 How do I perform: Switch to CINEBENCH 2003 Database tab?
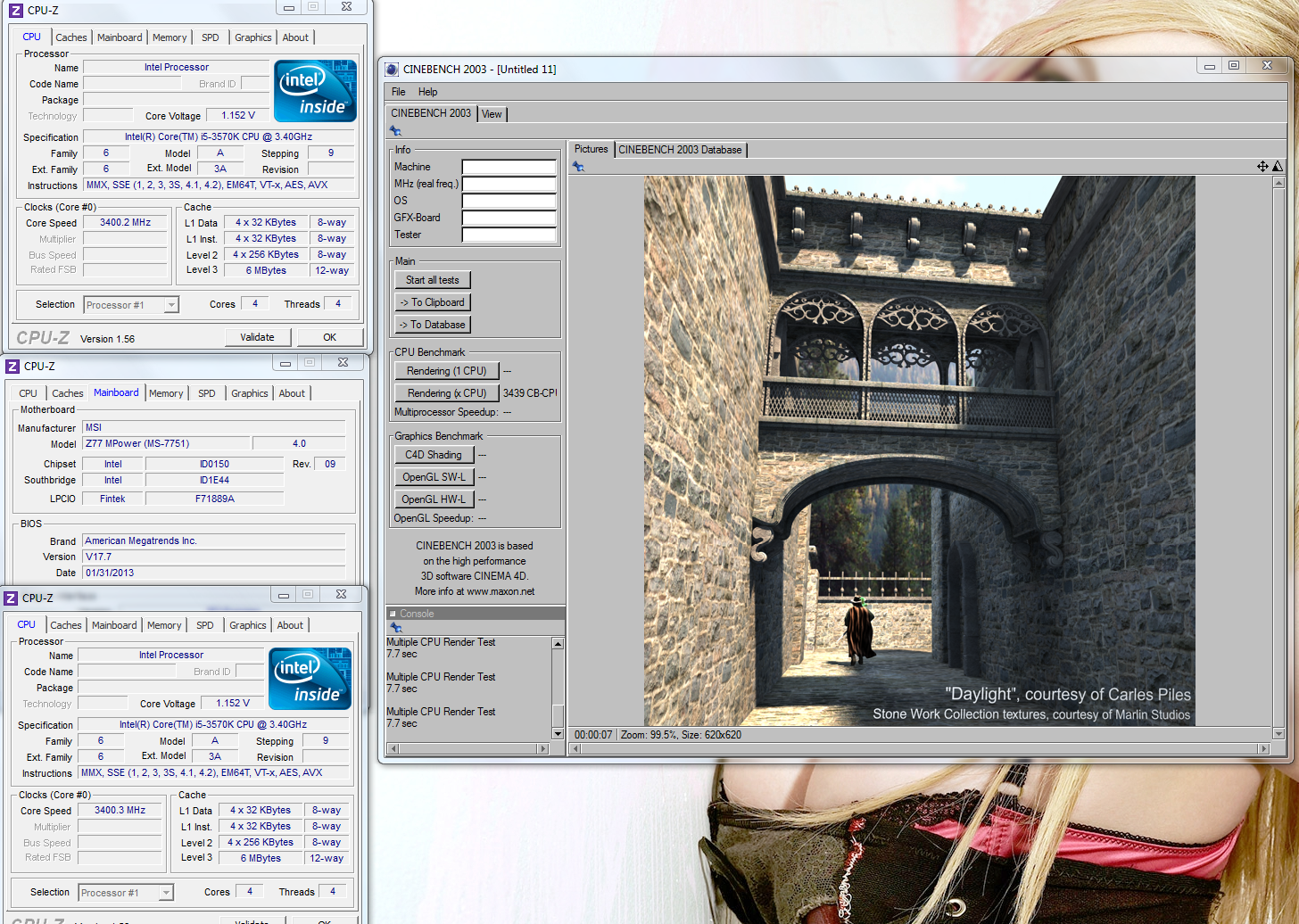680,150
